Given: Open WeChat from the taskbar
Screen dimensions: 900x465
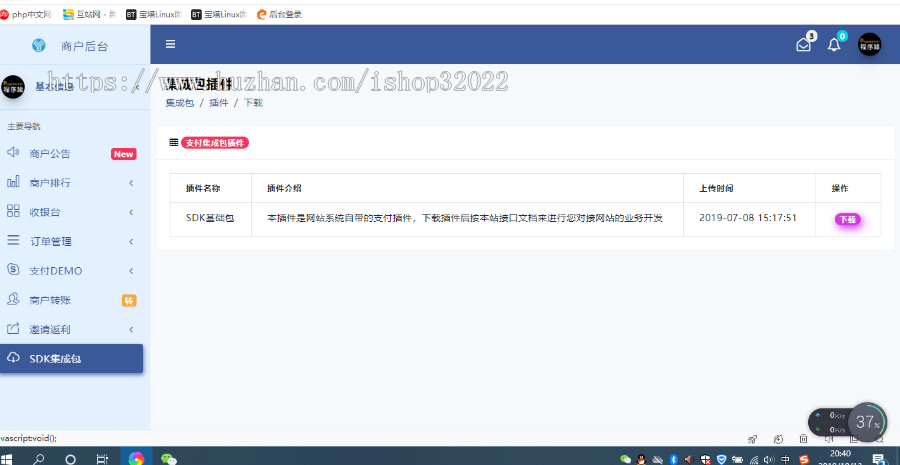Looking at the screenshot, I should coord(168,459).
